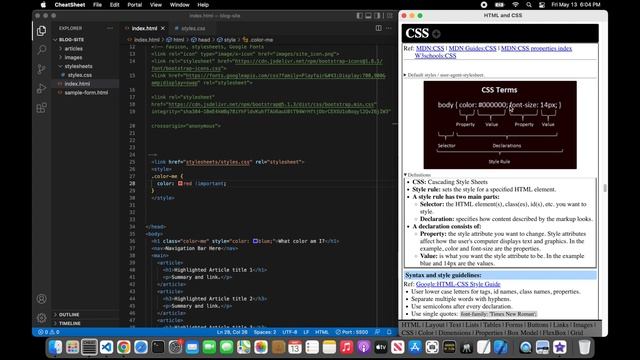This screenshot has width=640, height=360.
Task: Click the Spaces: 2 indentation setting
Action: click(265, 332)
